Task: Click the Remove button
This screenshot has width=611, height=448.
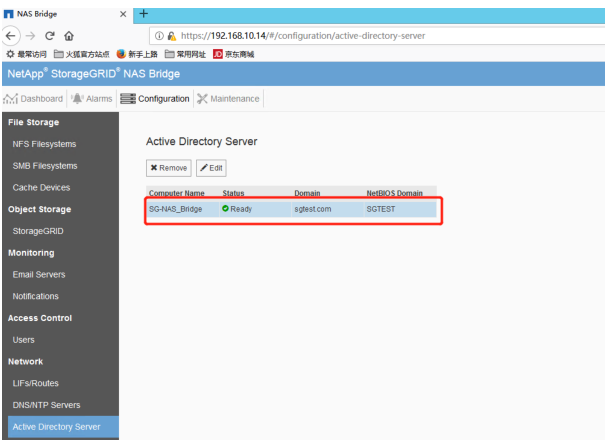Action: [169, 168]
